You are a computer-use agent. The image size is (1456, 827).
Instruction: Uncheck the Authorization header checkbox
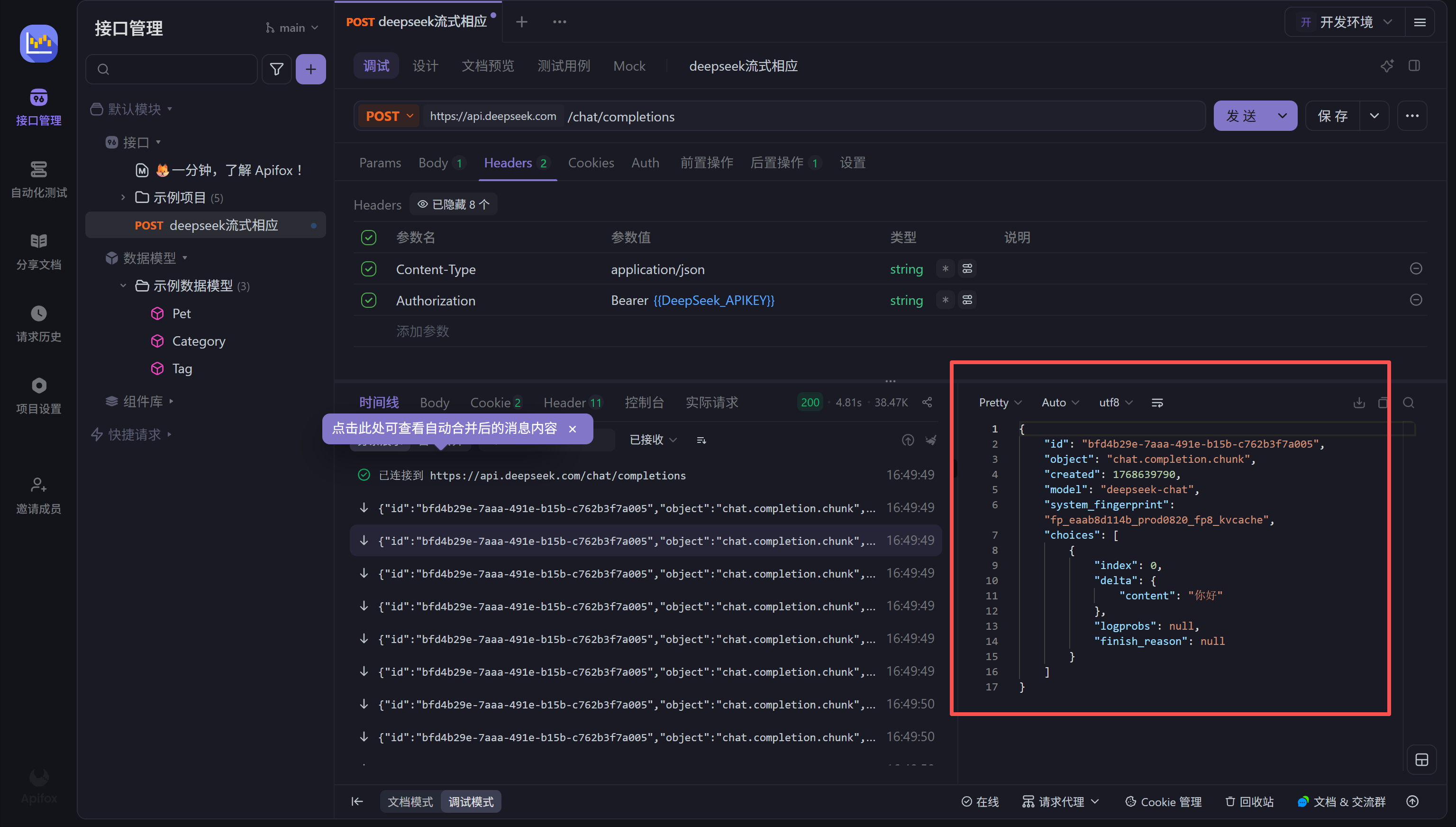(x=368, y=301)
